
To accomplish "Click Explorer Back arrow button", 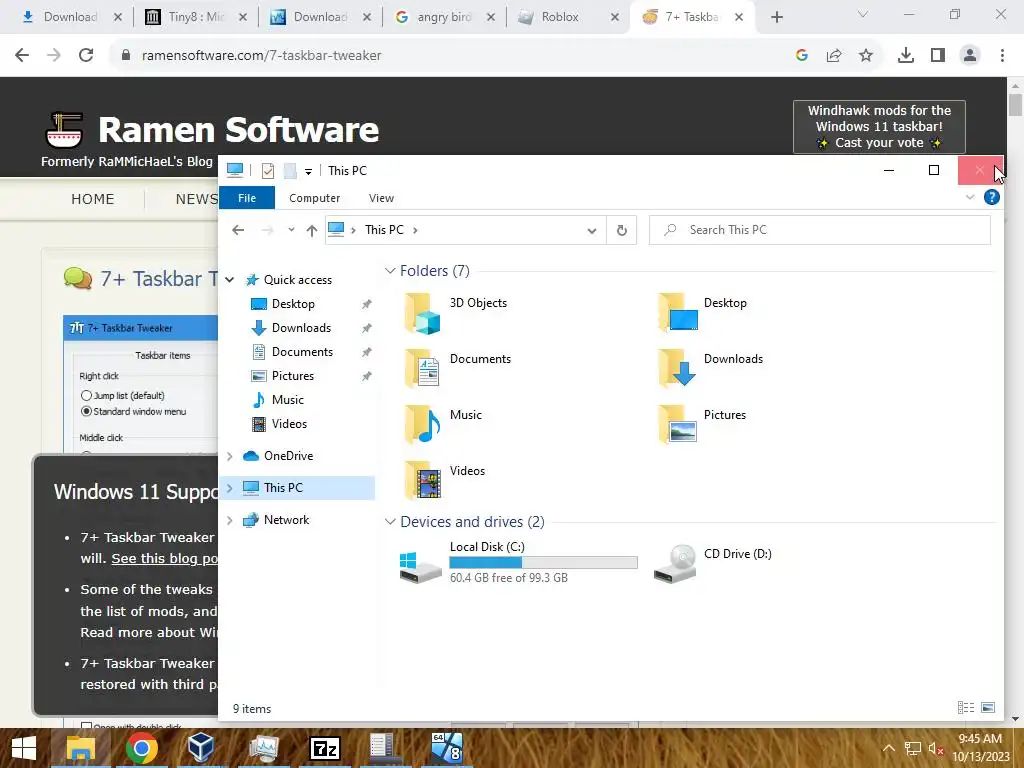I will [238, 230].
